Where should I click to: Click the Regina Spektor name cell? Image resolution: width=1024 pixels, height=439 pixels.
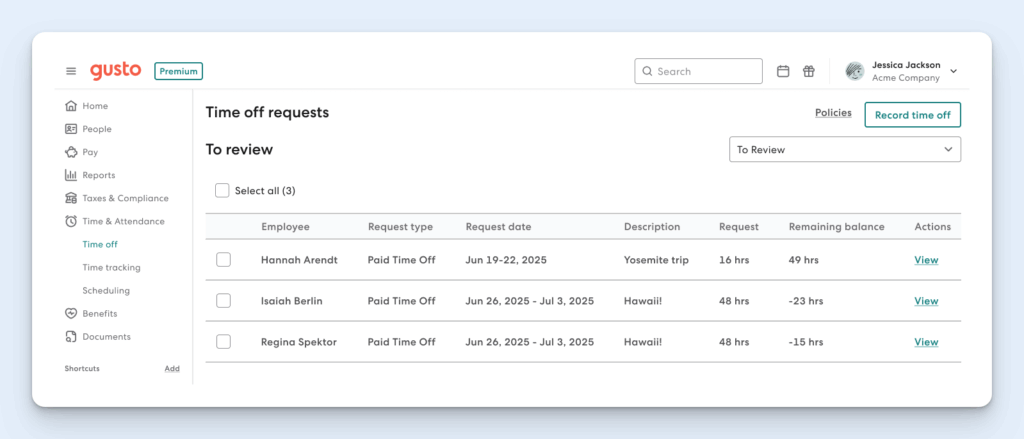(x=298, y=342)
